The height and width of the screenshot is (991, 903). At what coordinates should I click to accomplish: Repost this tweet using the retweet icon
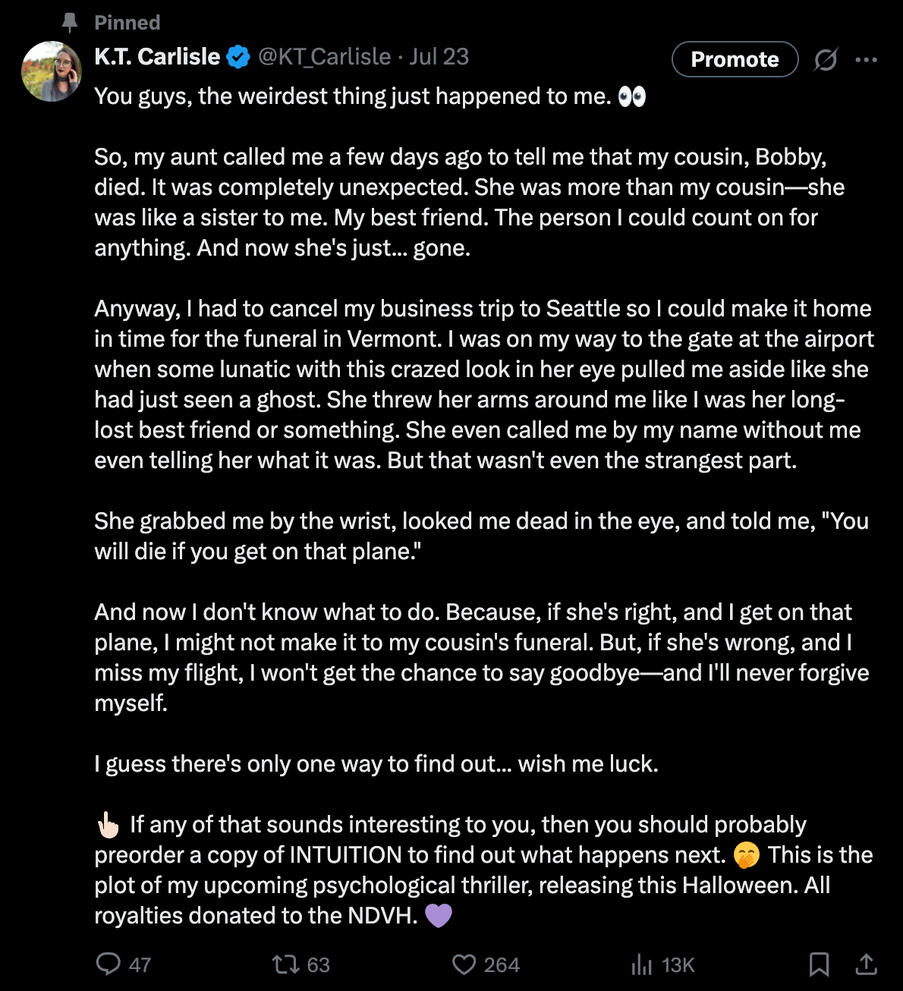(x=284, y=964)
